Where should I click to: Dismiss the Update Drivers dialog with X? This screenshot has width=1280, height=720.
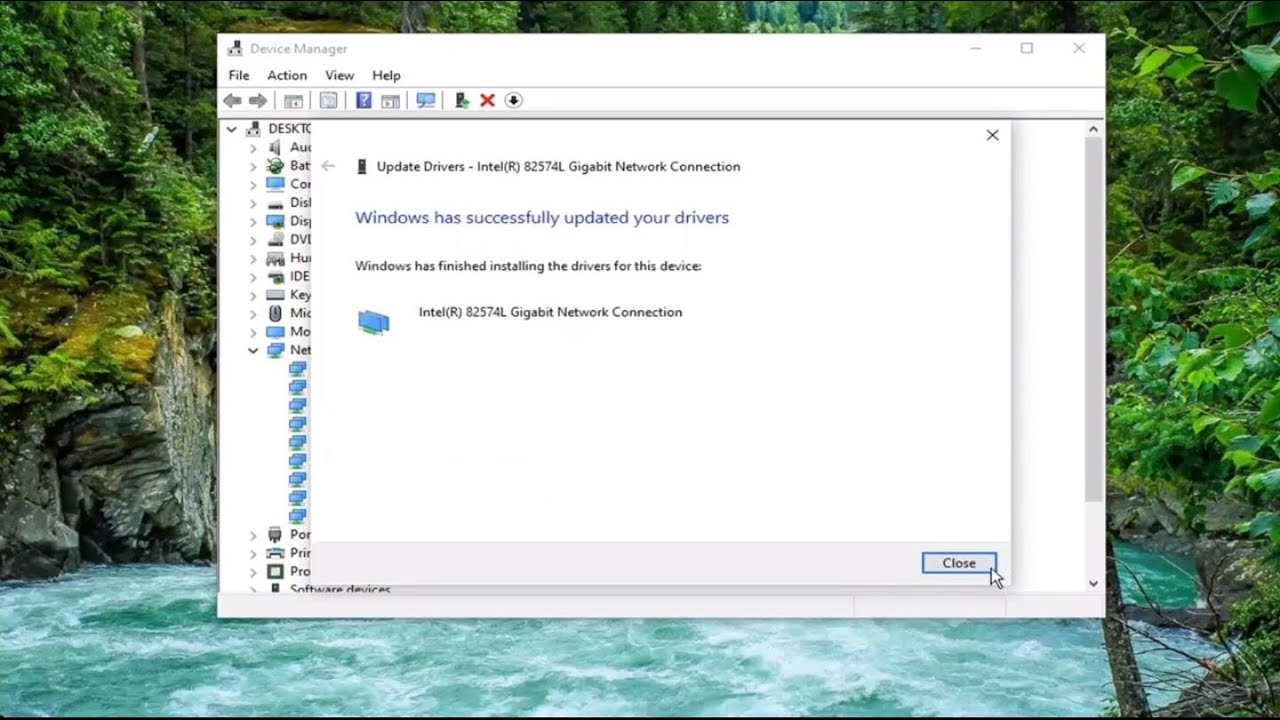pos(992,135)
